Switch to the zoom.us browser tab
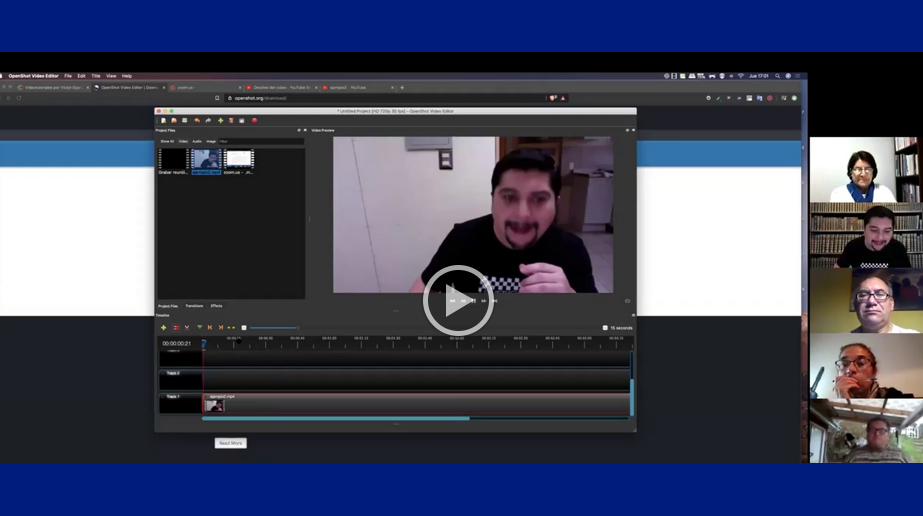Viewport: 923px width, 516px height. pyautogui.click(x=205, y=88)
